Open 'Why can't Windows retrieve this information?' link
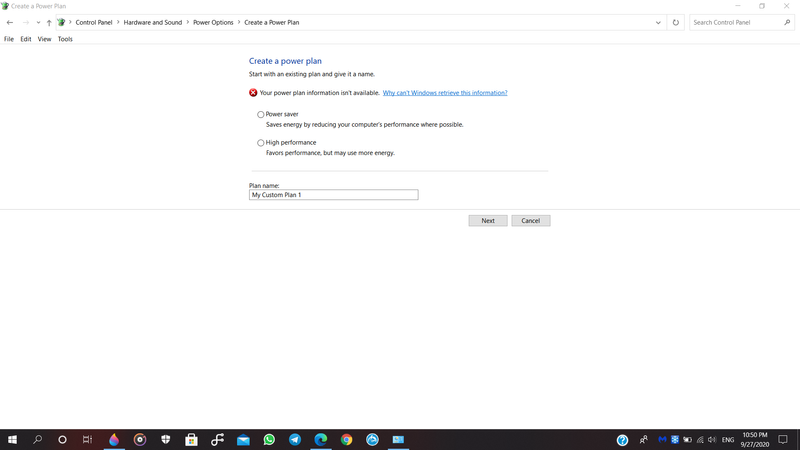Screen dimensions: 800x450 445,93
